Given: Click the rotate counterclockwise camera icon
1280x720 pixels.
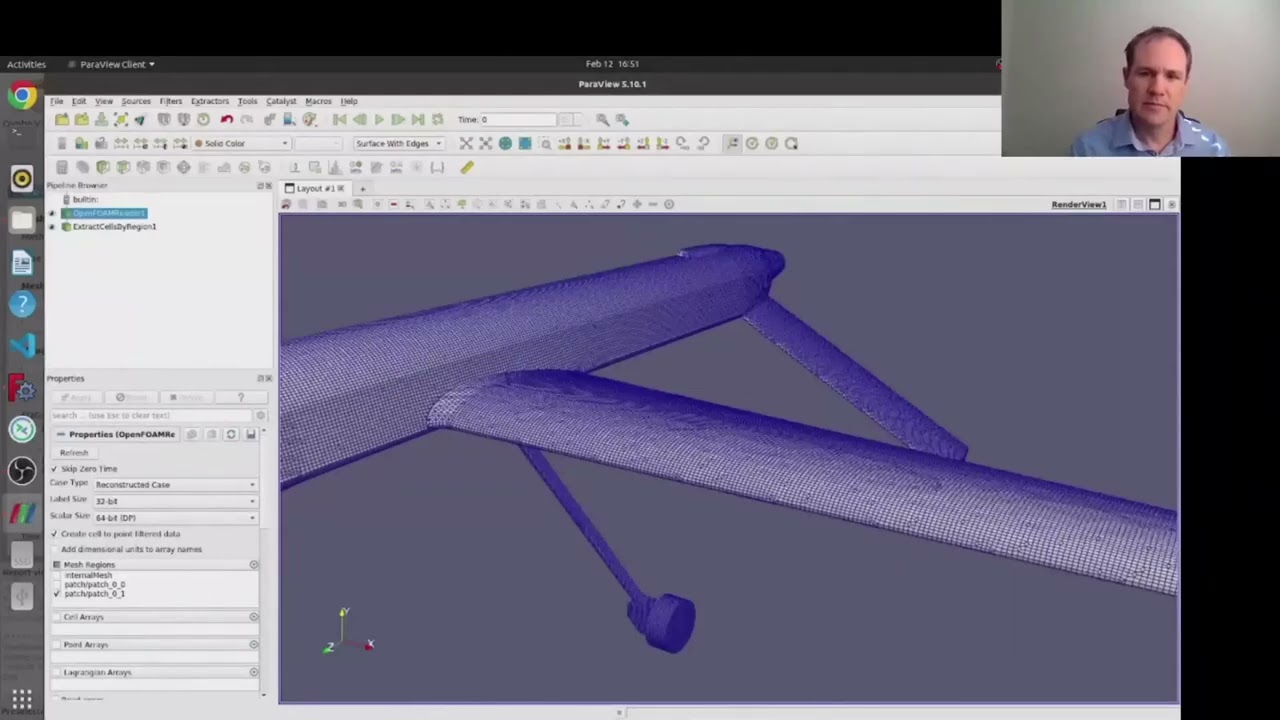Looking at the screenshot, I should pyautogui.click(x=703, y=143).
